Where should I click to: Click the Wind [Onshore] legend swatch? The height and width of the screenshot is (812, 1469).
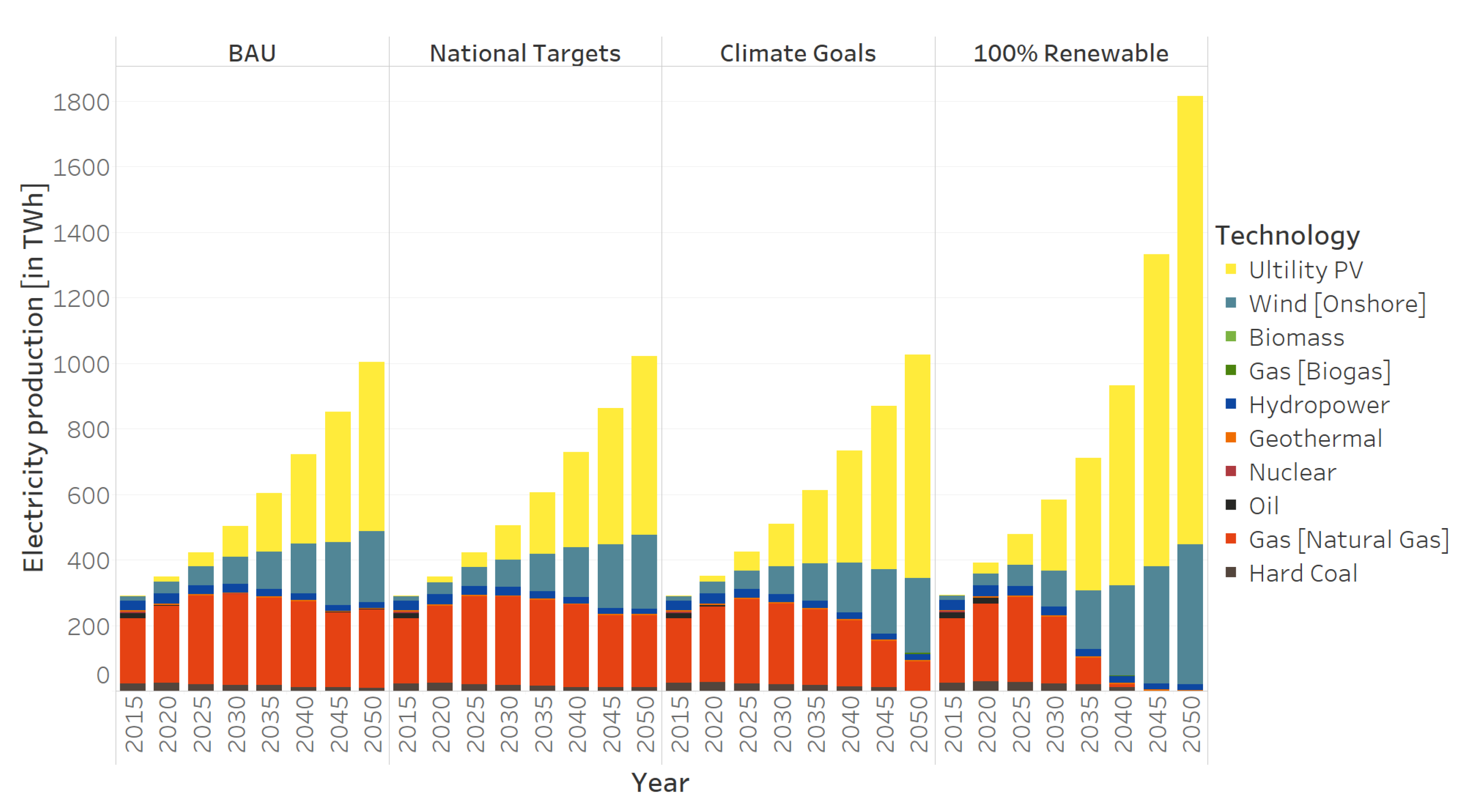(x=1230, y=302)
